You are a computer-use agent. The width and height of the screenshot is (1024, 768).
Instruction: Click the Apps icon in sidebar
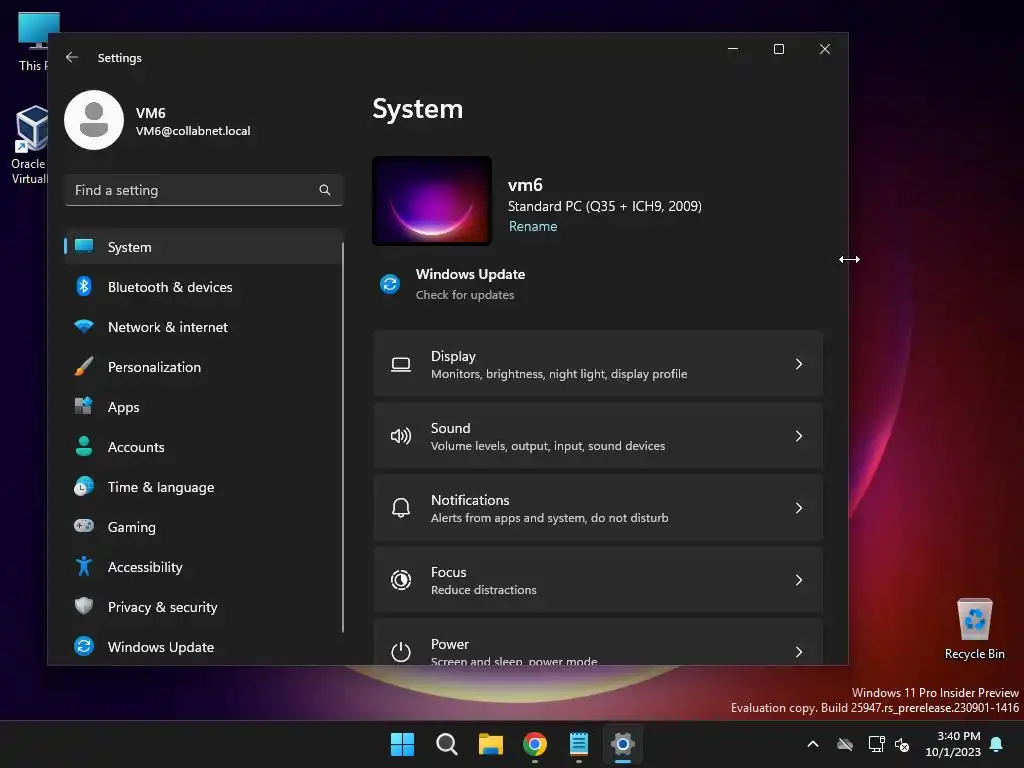tap(84, 406)
